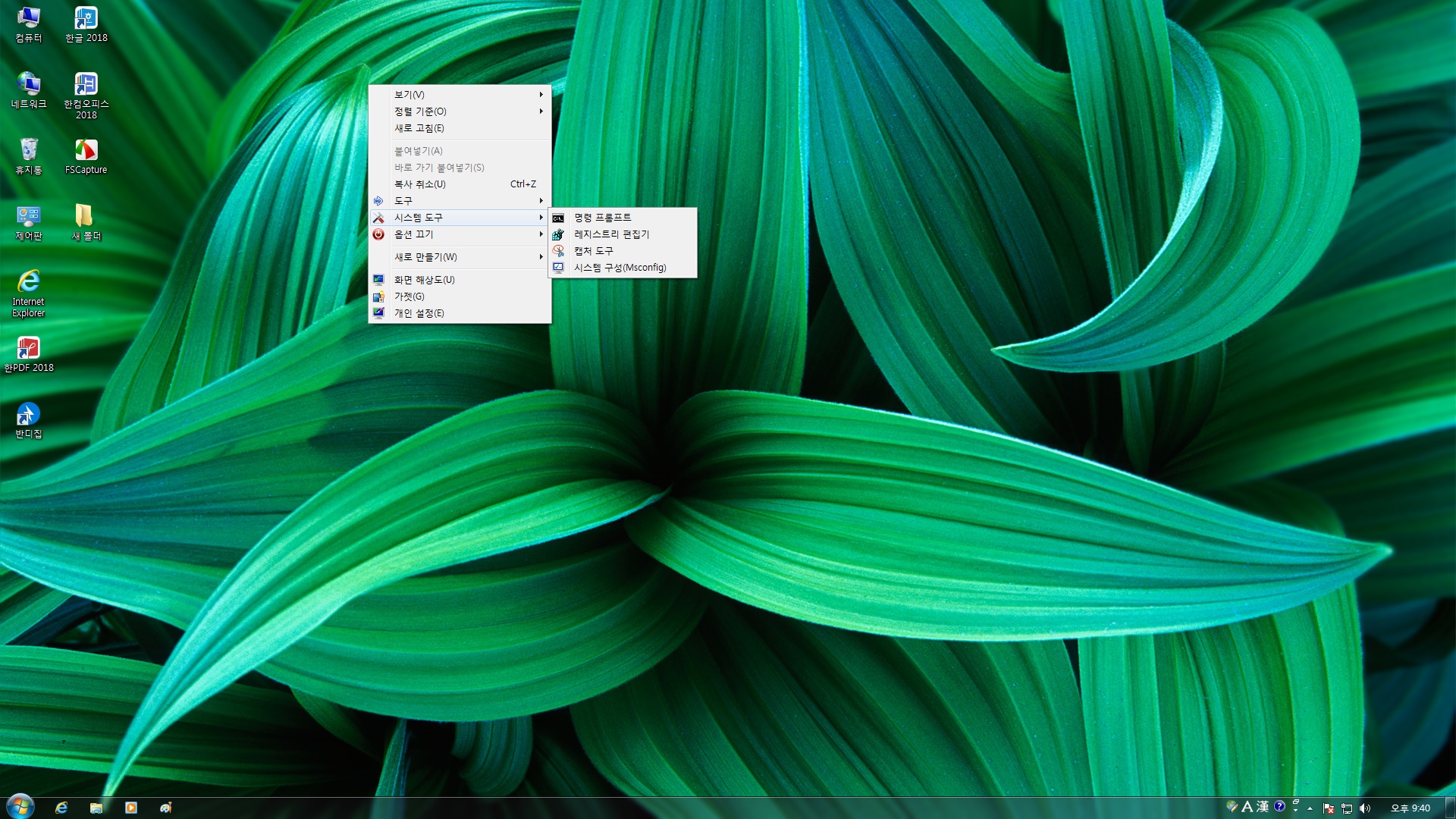1456x819 pixels.
Task: Click the Show desktop button
Action: tap(1450, 808)
